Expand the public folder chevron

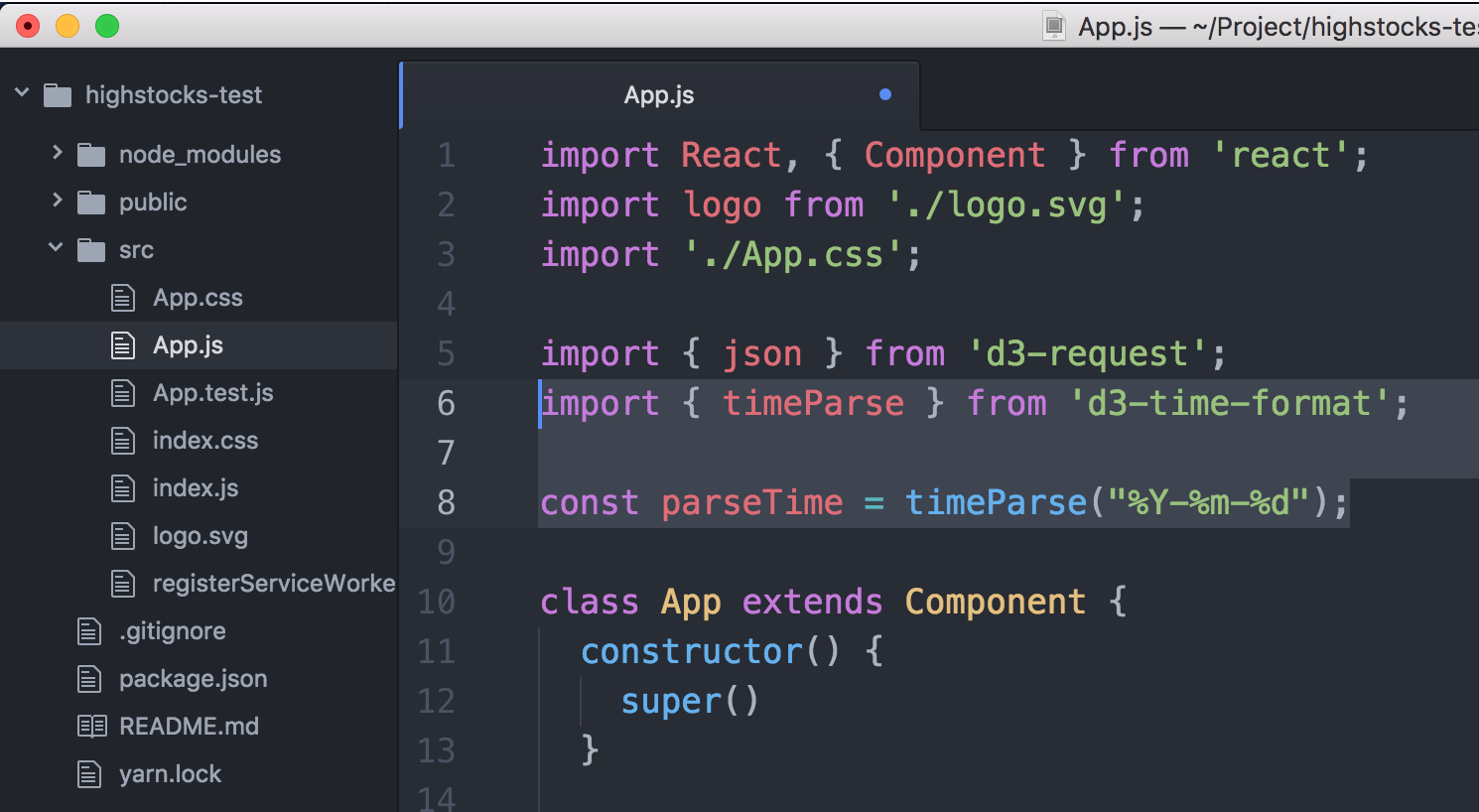coord(57,201)
